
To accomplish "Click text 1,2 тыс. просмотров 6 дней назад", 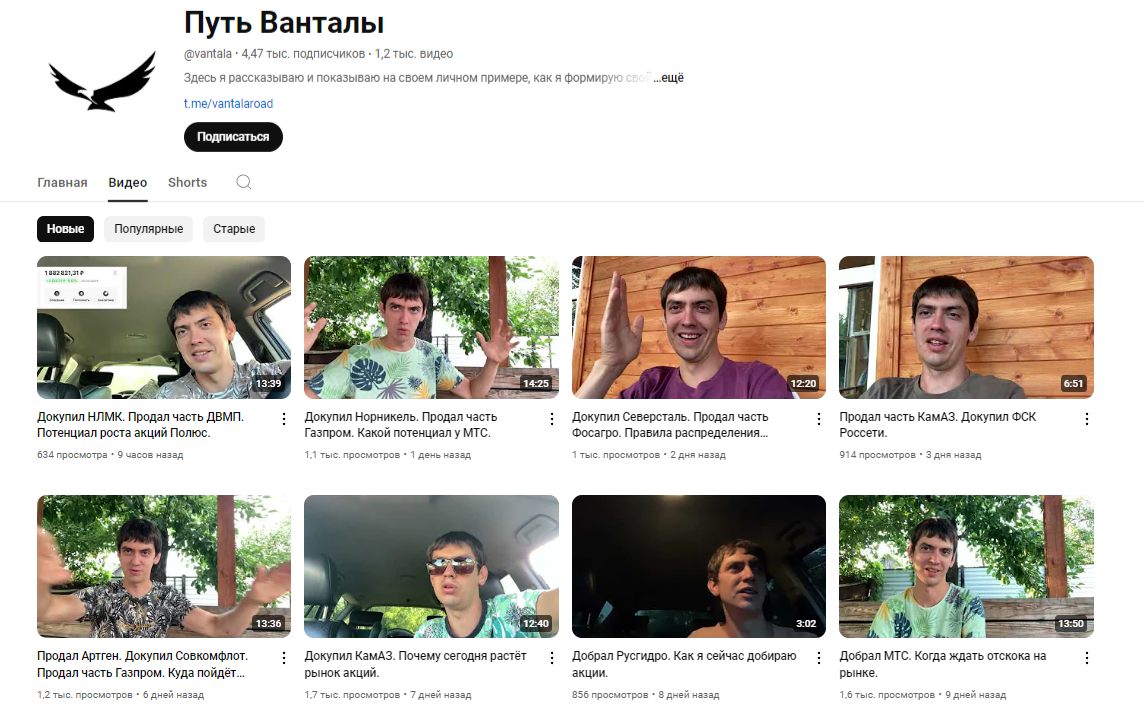I will click(120, 695).
